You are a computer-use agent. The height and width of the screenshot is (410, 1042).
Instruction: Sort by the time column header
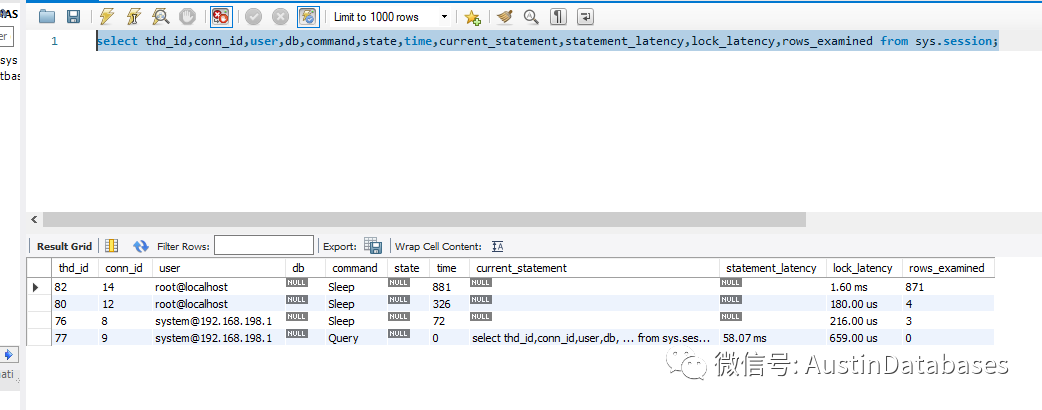pos(449,268)
